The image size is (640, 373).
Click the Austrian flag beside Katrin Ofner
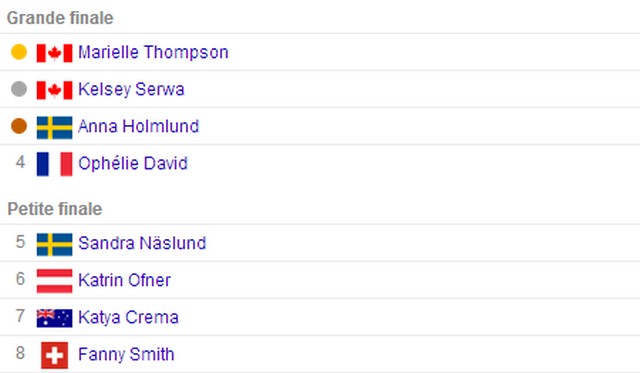[54, 281]
